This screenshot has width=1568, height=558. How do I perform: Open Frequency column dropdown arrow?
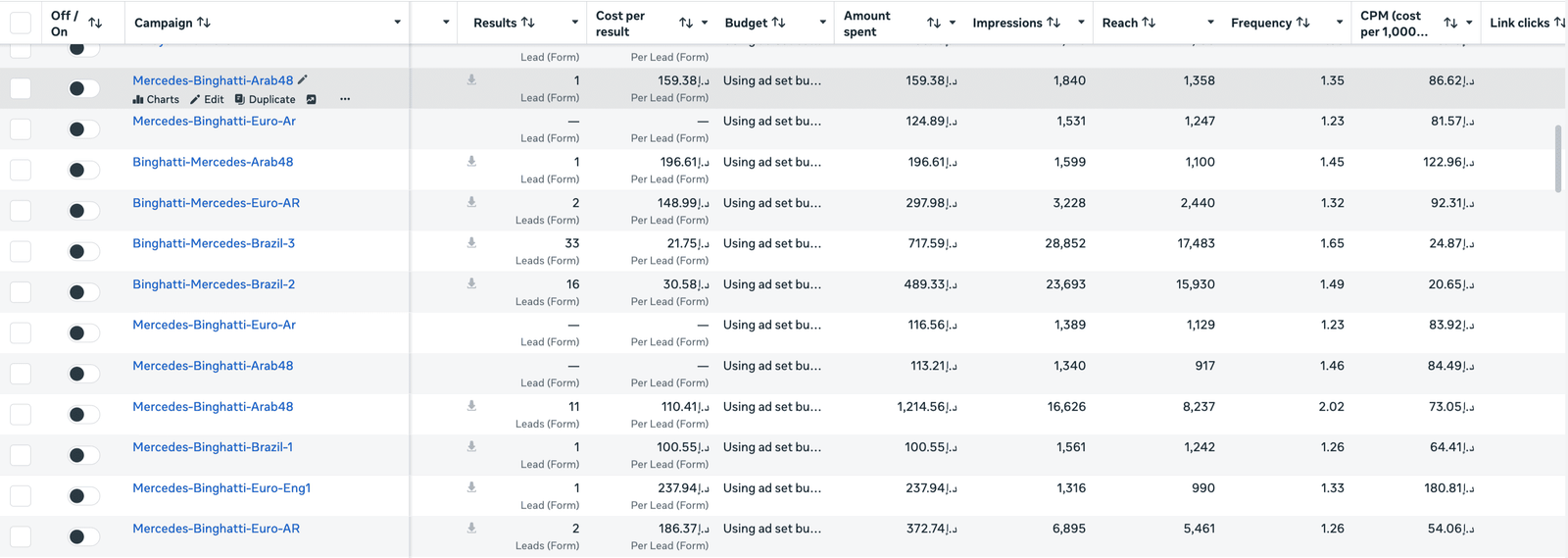click(x=1340, y=23)
